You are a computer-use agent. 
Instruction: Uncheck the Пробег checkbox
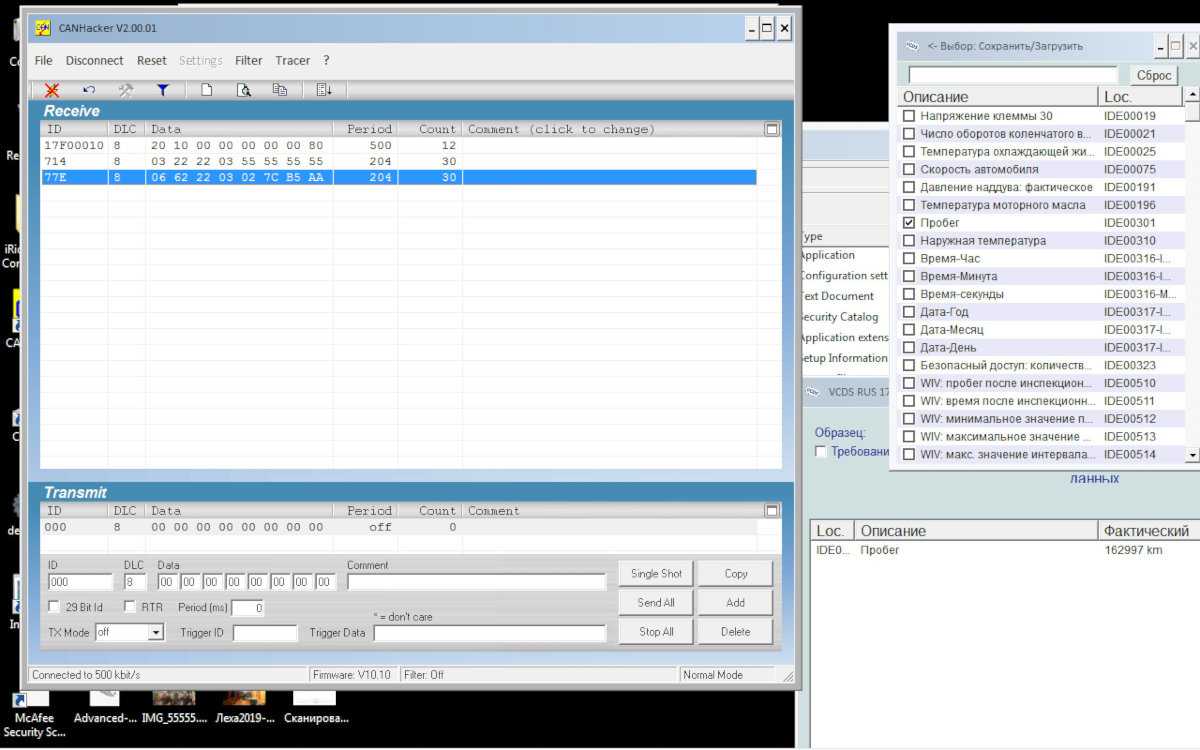[x=909, y=223]
